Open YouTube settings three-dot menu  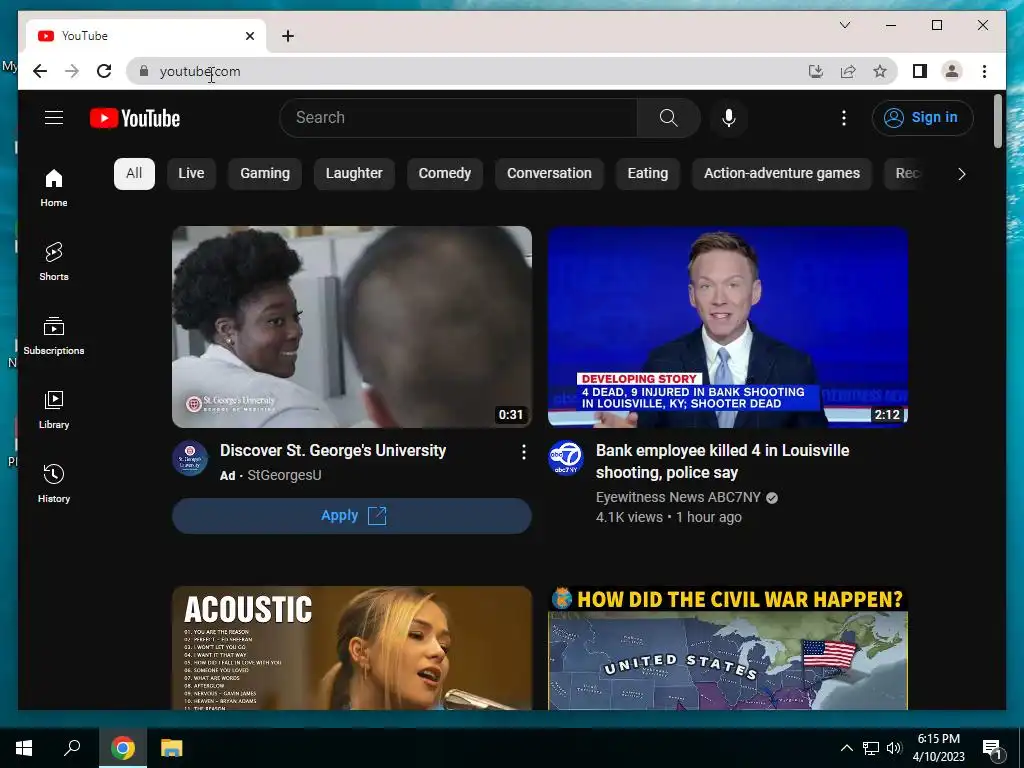coord(844,118)
